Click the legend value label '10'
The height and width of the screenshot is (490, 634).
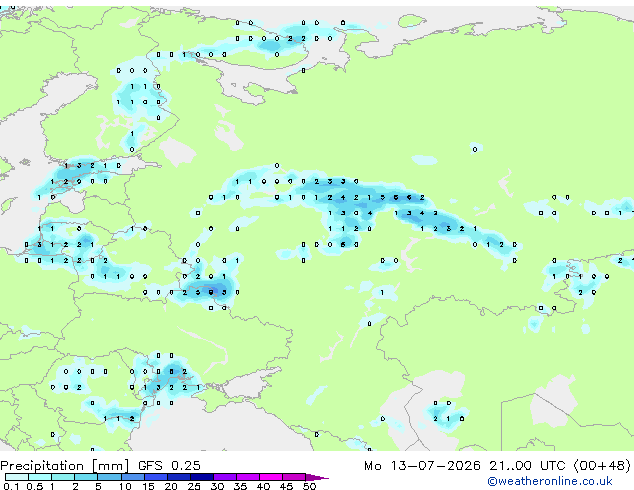click(x=125, y=486)
